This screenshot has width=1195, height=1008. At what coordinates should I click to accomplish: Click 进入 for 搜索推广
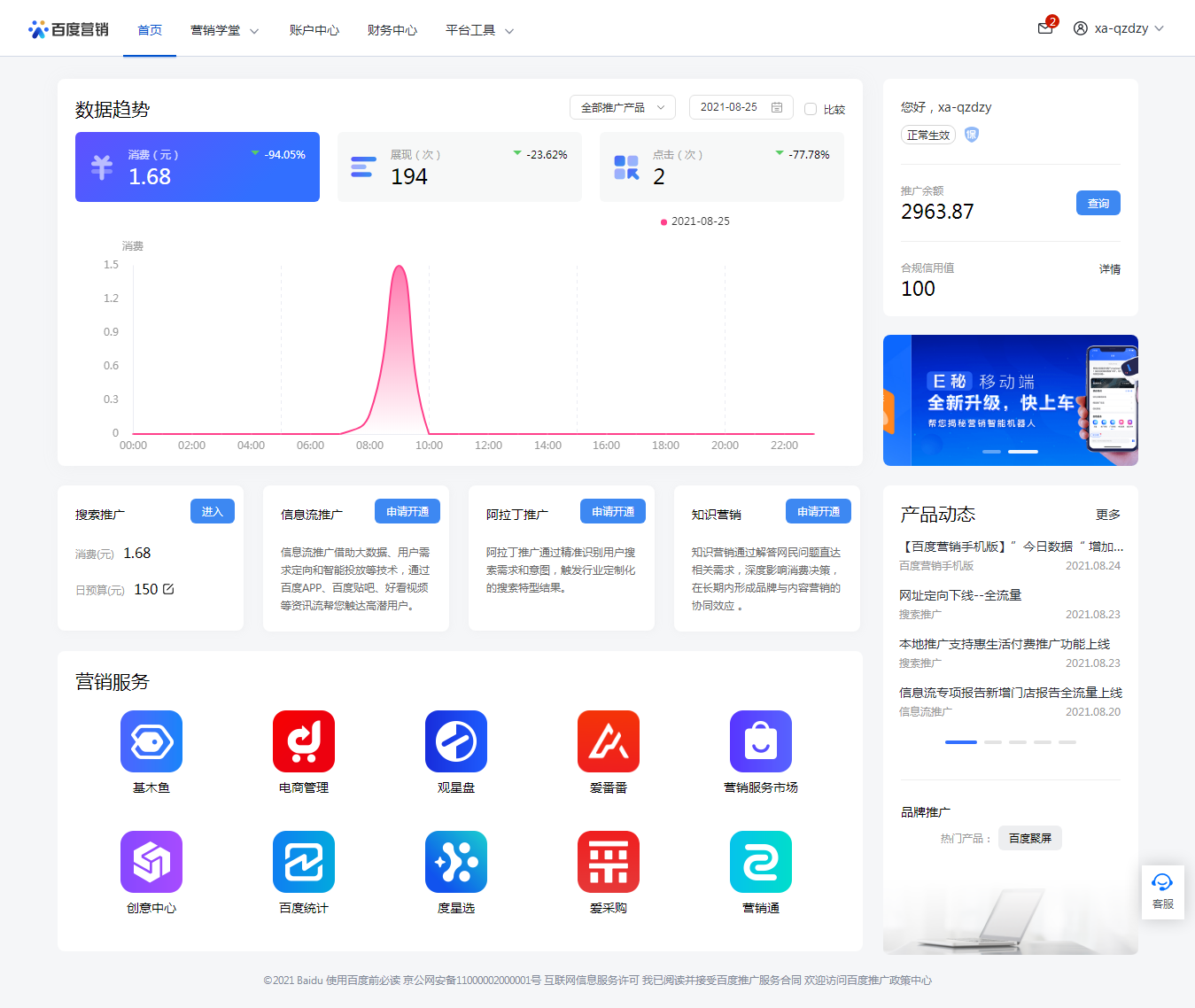pyautogui.click(x=212, y=511)
